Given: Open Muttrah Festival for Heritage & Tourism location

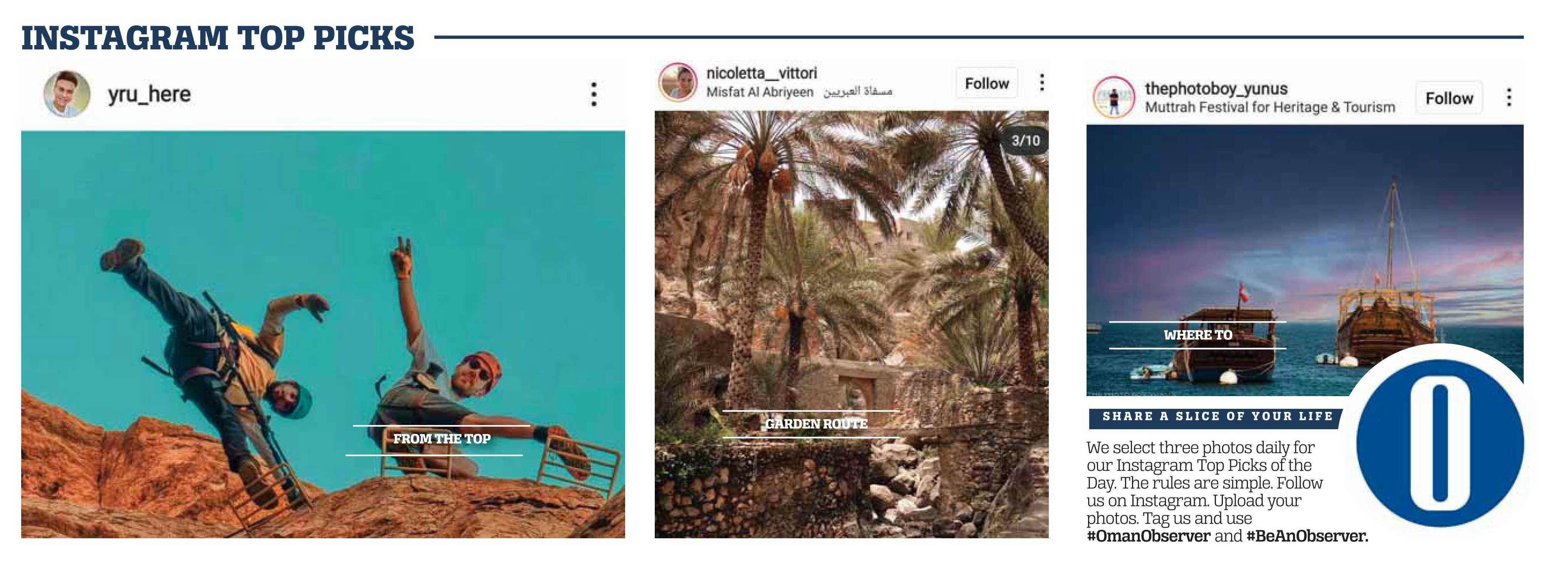Looking at the screenshot, I should coord(1270,107).
